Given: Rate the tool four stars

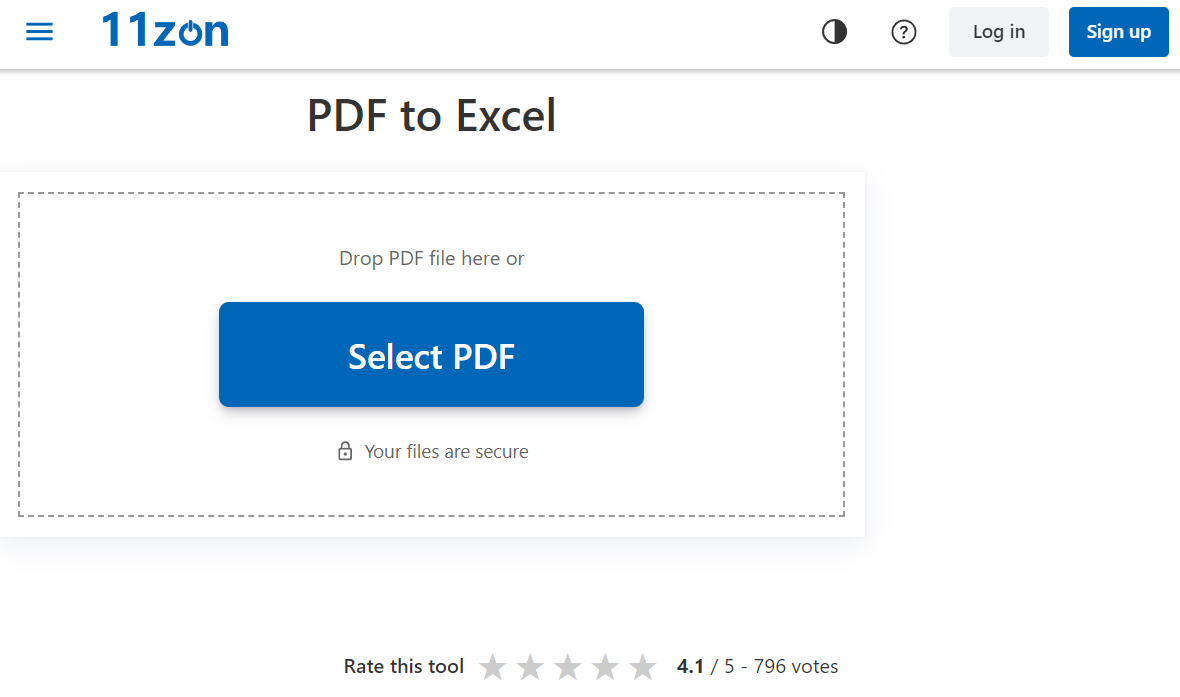Looking at the screenshot, I should click(605, 667).
